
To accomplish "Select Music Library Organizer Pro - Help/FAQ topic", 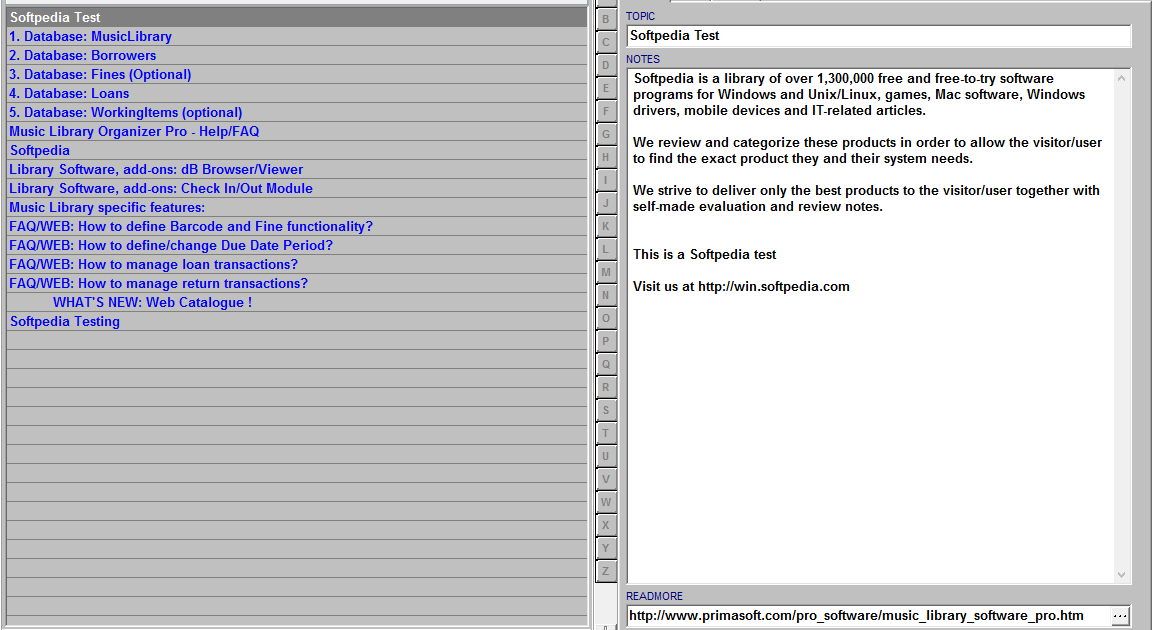I will click(x=297, y=131).
